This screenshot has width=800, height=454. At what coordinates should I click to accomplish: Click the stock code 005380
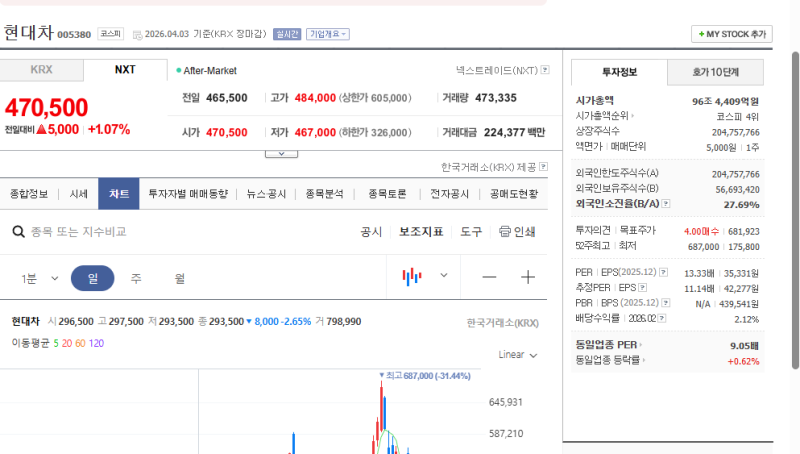click(74, 35)
